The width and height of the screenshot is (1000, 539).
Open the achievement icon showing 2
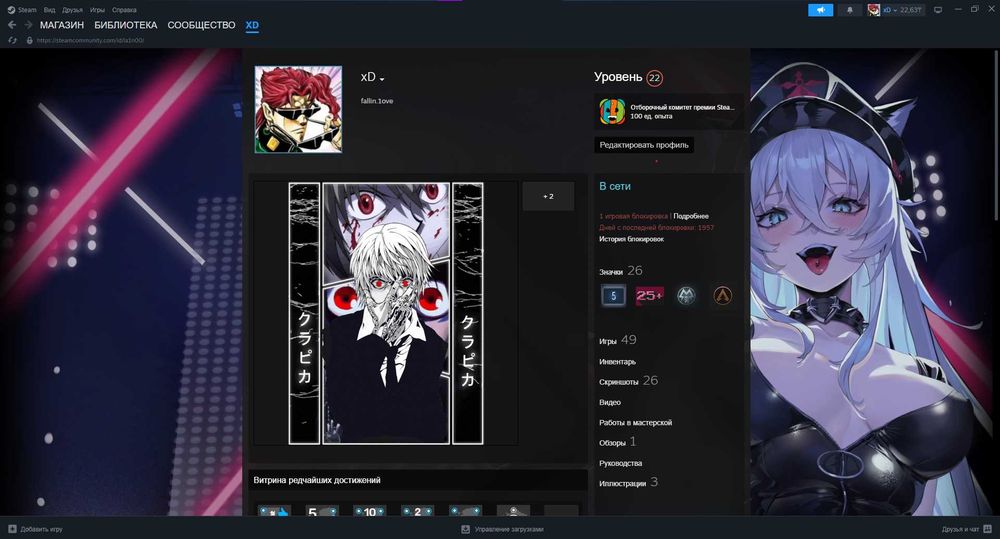[x=418, y=510]
